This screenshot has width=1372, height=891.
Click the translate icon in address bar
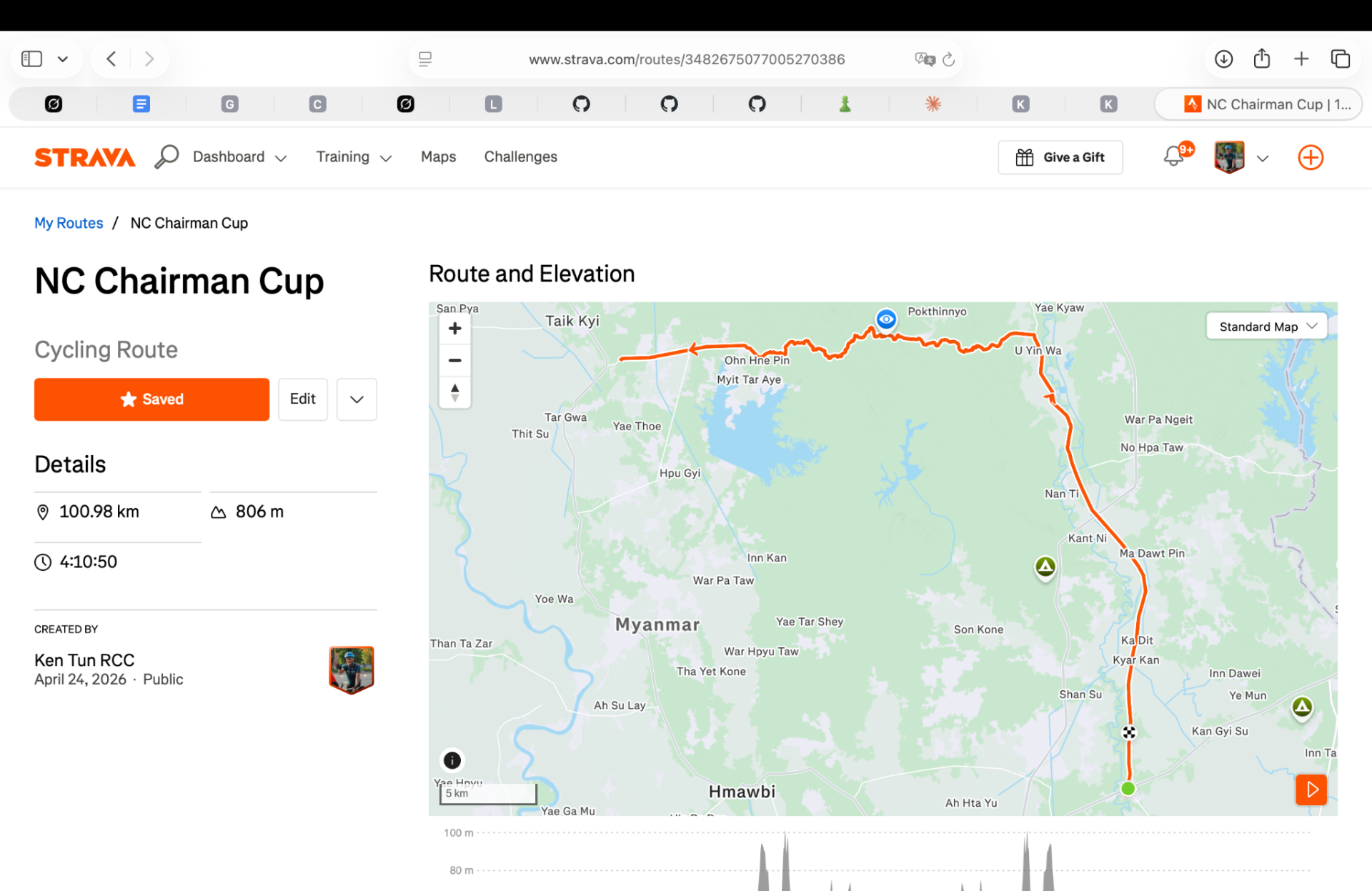(x=925, y=59)
